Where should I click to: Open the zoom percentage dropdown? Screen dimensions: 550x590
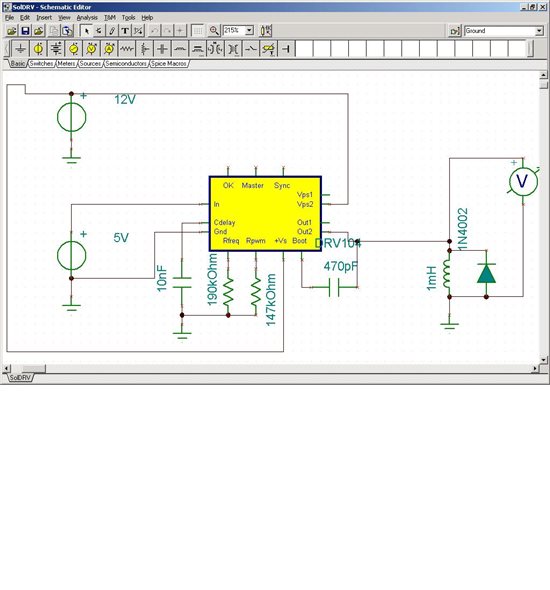[249, 30]
